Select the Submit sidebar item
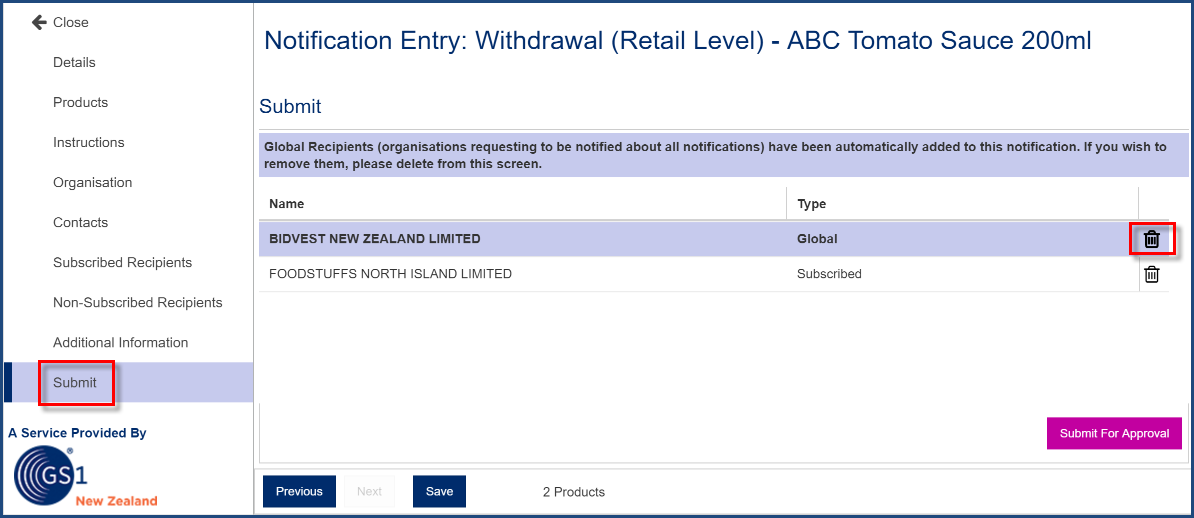The height and width of the screenshot is (518, 1194). click(x=75, y=382)
